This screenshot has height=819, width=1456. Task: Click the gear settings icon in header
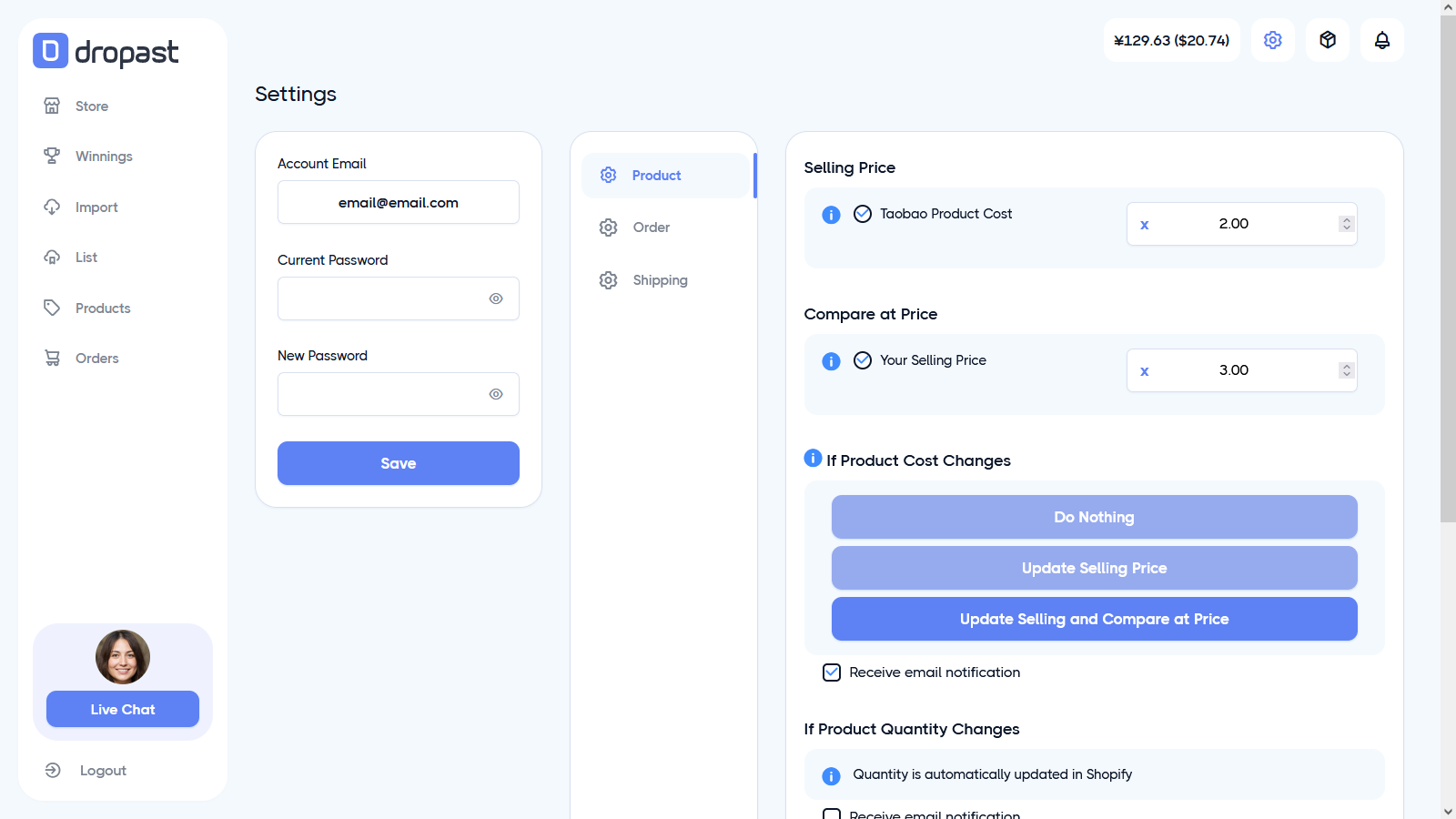[x=1272, y=40]
